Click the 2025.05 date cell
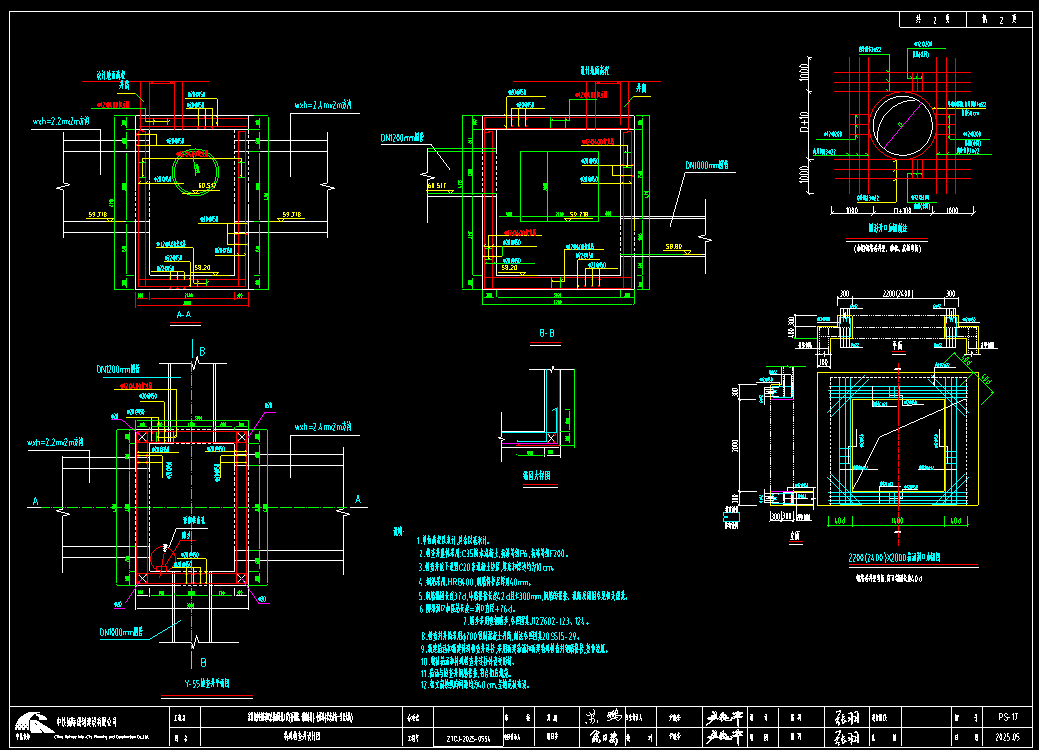The image size is (1039, 750). pos(1008,736)
